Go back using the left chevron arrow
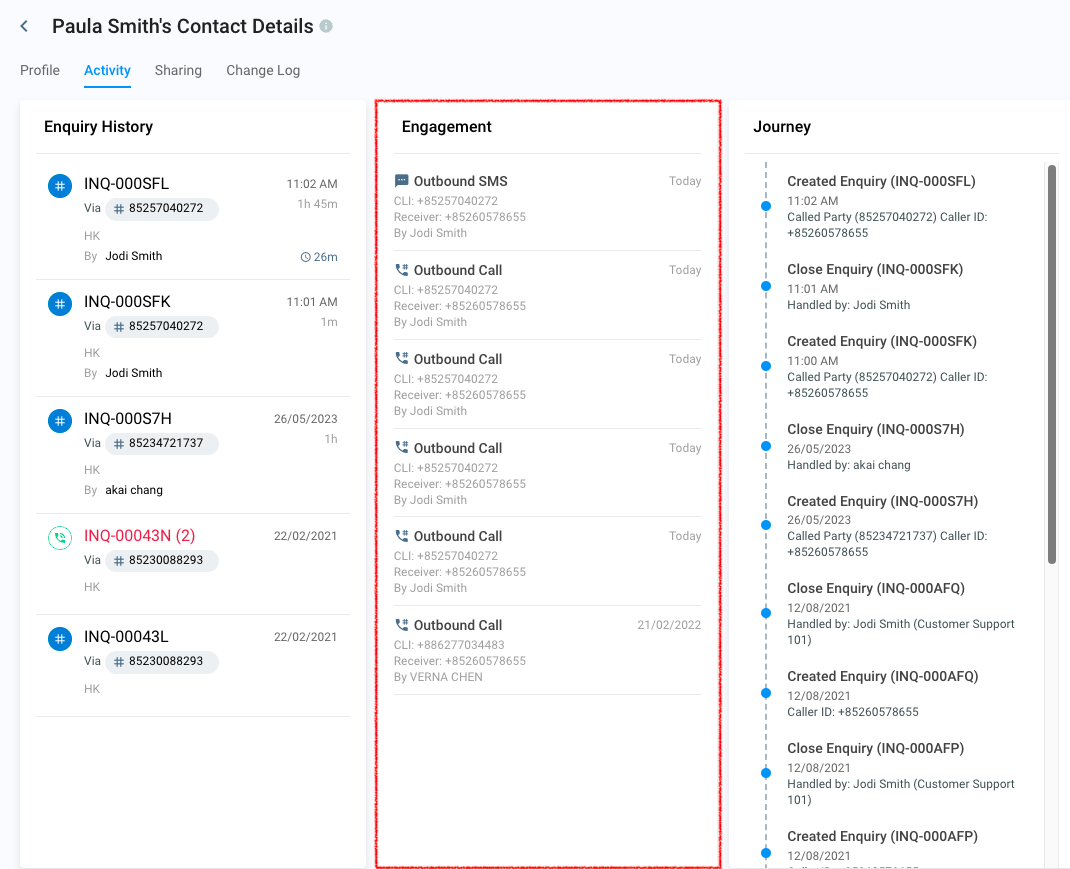 tap(25, 27)
